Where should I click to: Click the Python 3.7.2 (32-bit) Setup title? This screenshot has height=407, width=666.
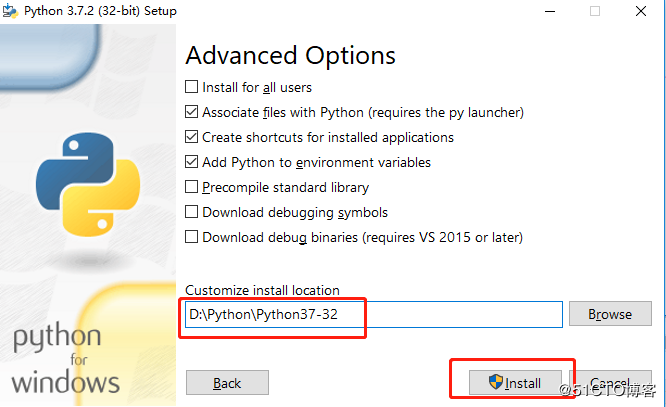point(100,11)
